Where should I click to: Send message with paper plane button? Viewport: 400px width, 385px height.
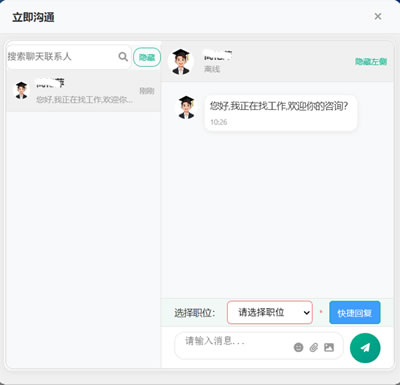coord(365,348)
